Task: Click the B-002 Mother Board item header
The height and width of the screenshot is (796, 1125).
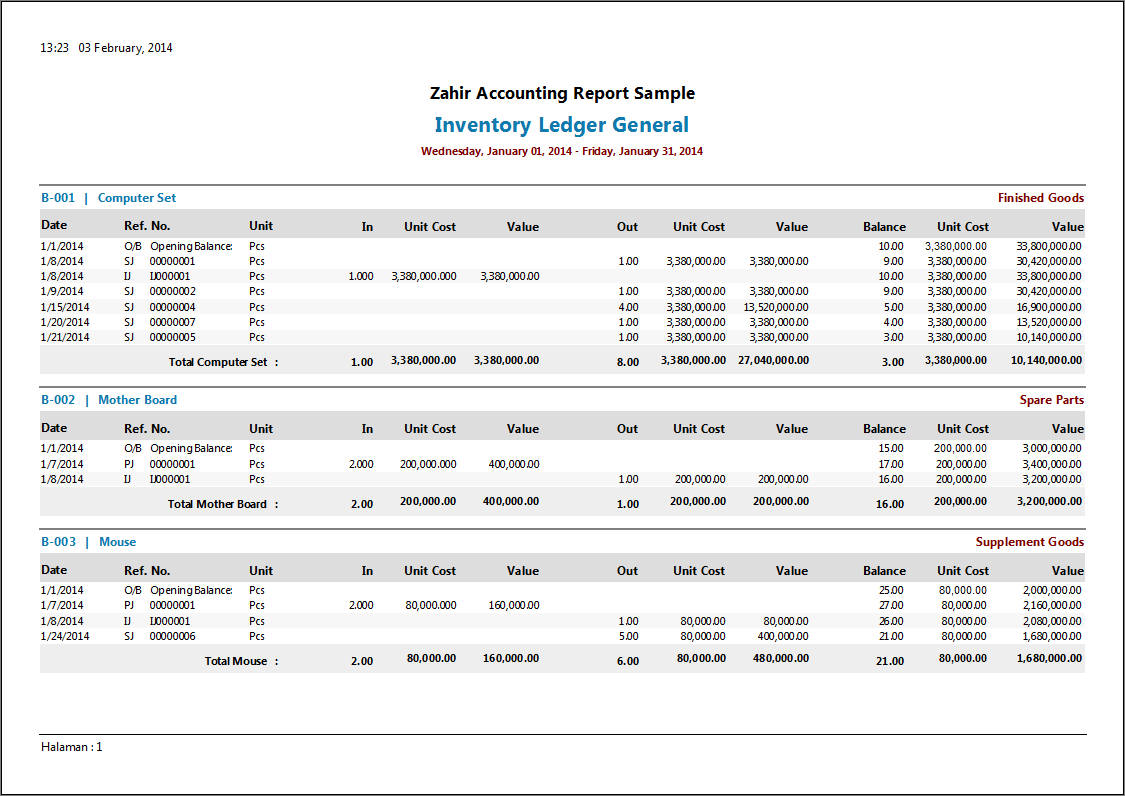Action: point(109,400)
